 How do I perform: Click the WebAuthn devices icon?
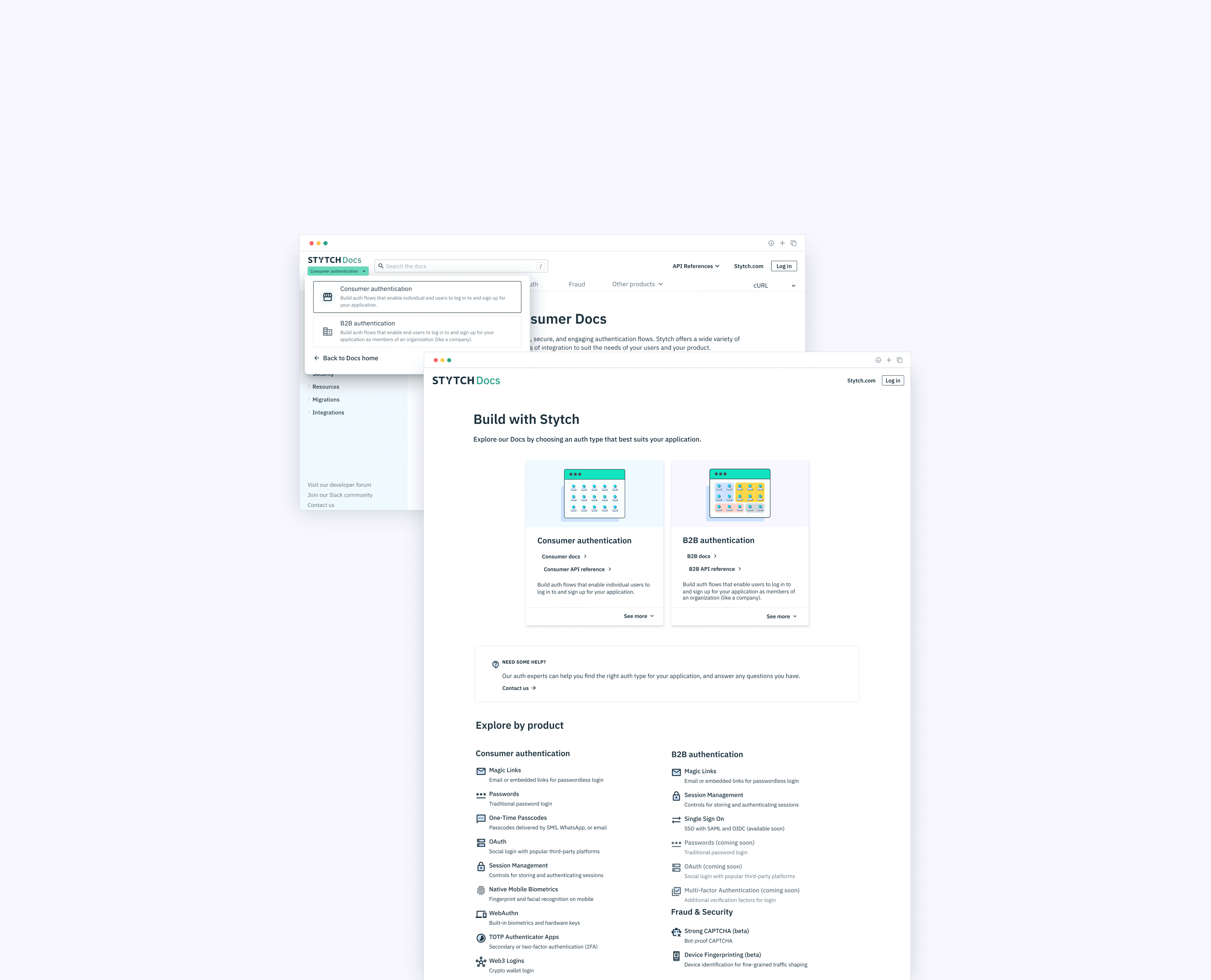click(481, 915)
